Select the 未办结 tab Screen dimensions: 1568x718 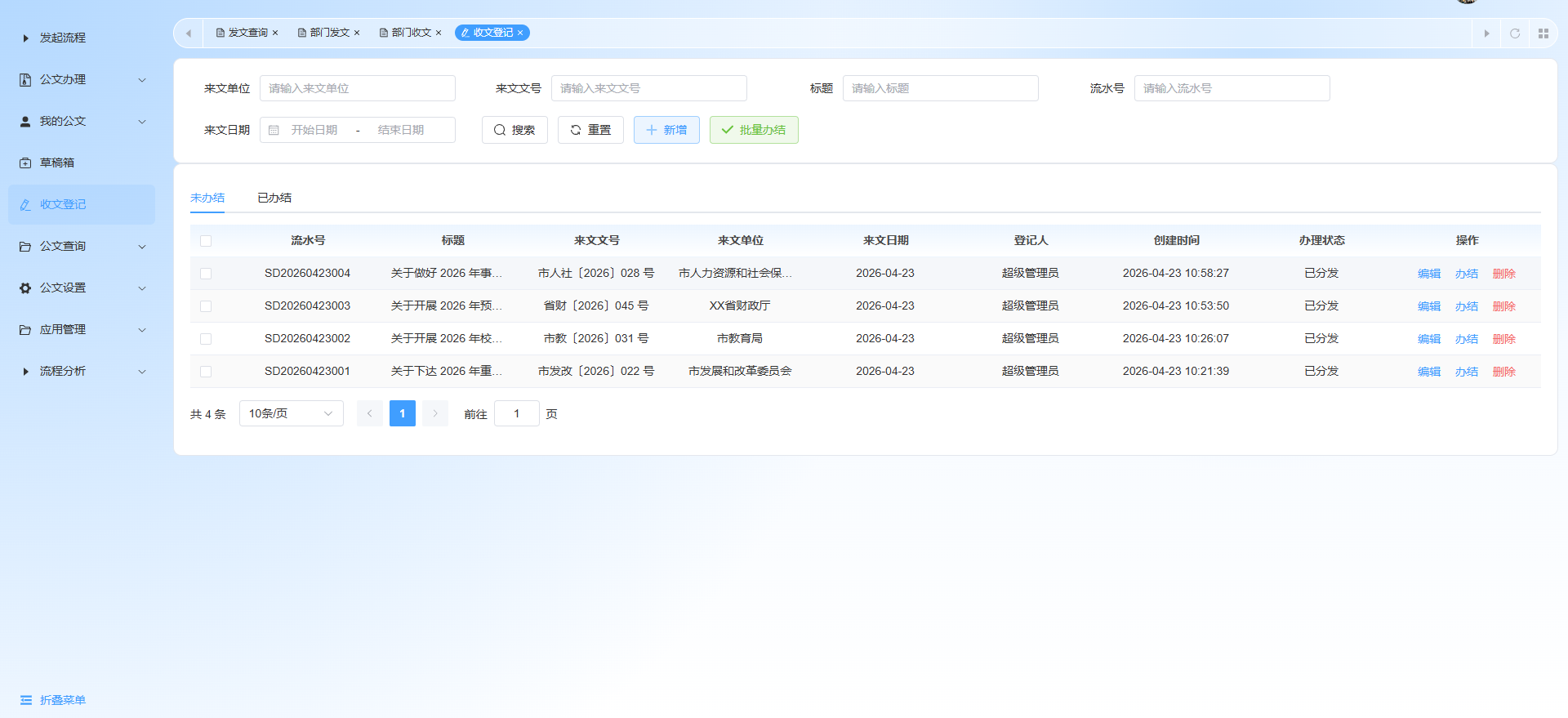(x=207, y=198)
